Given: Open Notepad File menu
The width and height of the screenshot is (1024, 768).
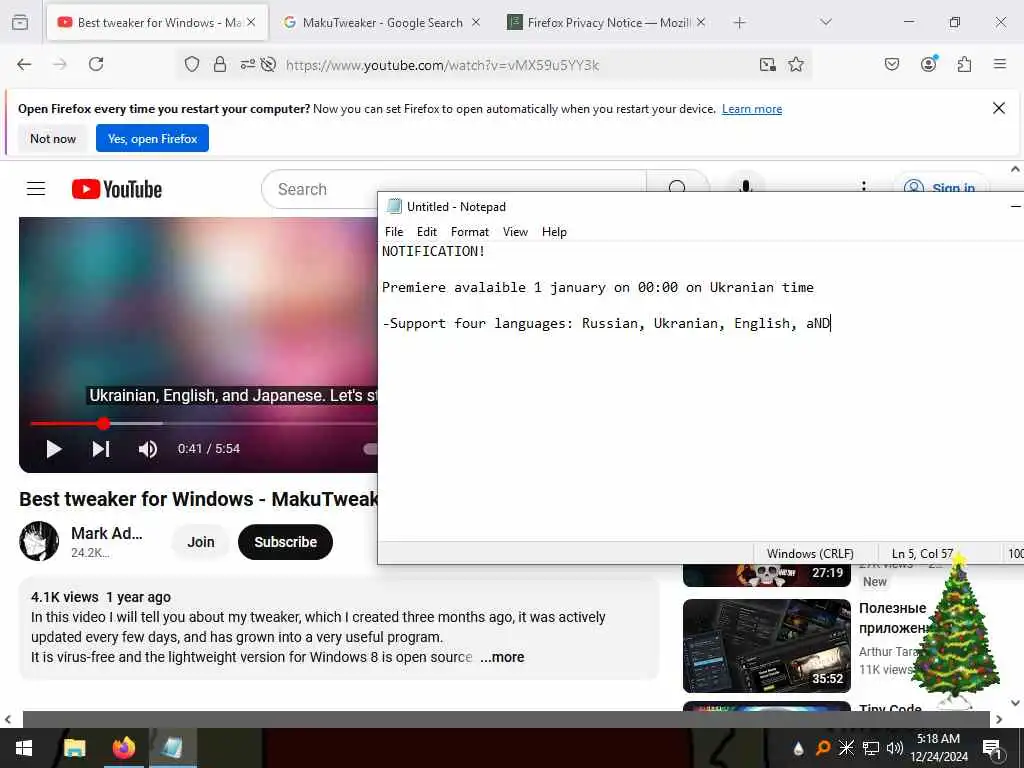Looking at the screenshot, I should coord(394,232).
